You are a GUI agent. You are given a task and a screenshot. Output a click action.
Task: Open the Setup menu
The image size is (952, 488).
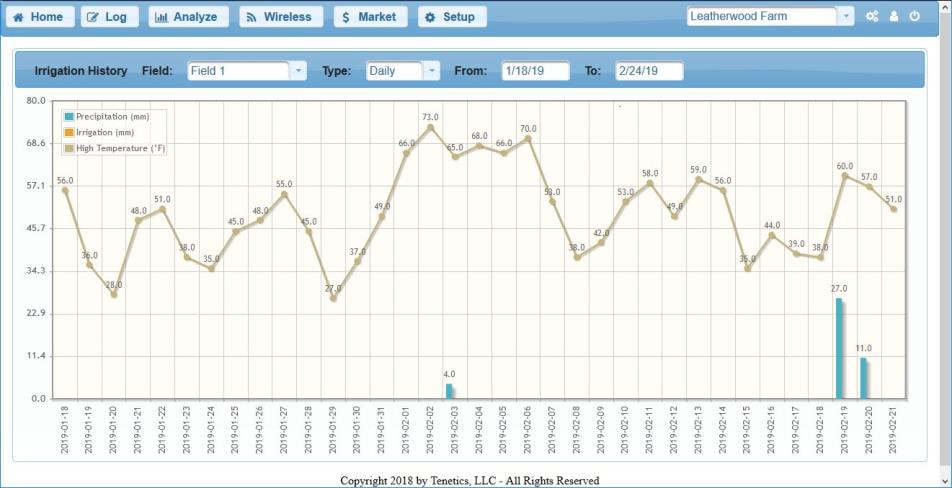[x=452, y=17]
